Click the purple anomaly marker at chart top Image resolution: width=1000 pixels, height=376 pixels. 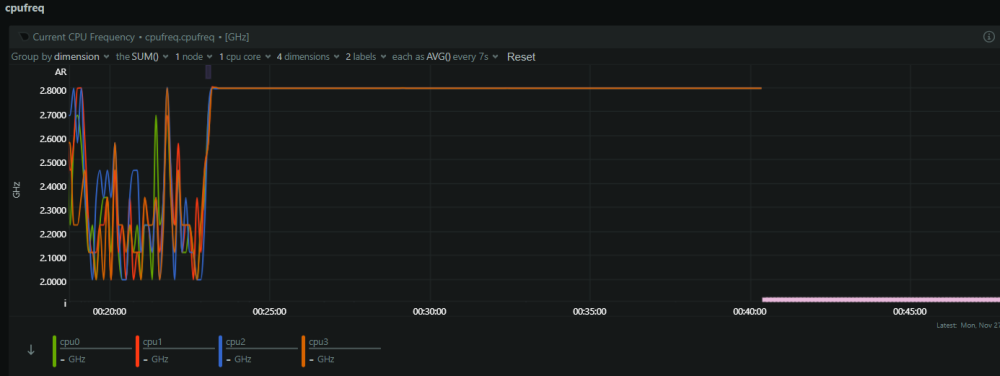(x=208, y=72)
